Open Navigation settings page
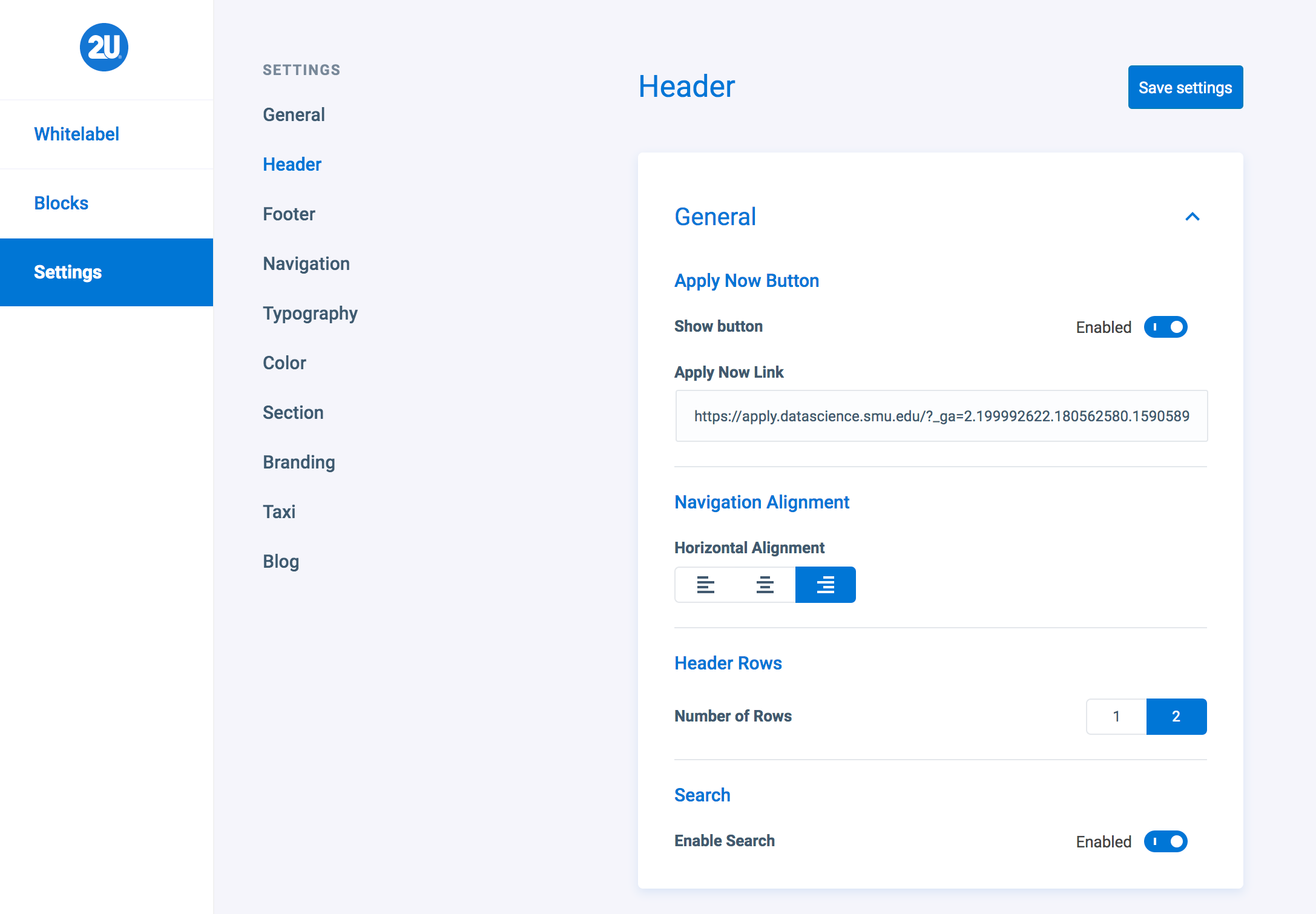This screenshot has width=1316, height=914. tap(306, 263)
